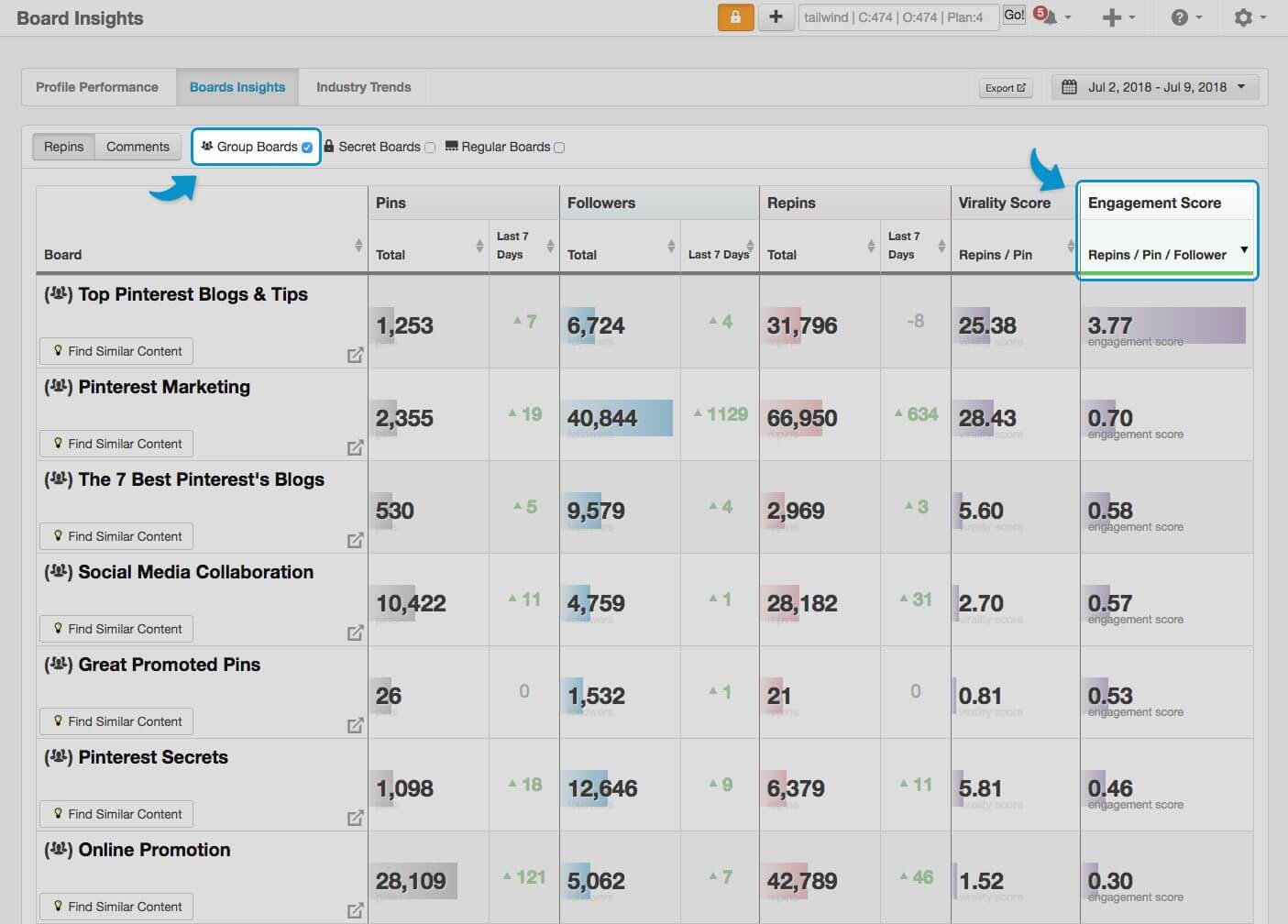The image size is (1288, 924).
Task: Open the Great Promoted Pins board title
Action: 169,665
